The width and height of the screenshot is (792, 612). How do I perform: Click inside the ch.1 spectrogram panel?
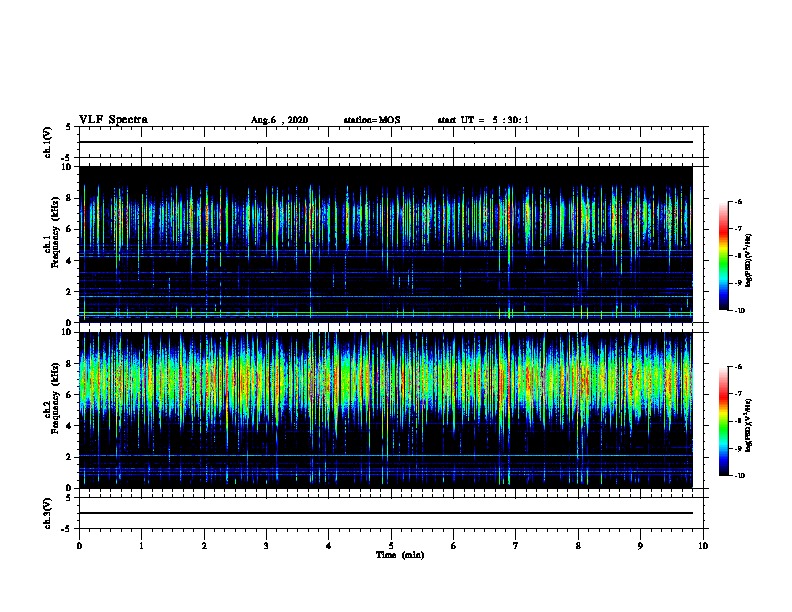tap(386, 244)
